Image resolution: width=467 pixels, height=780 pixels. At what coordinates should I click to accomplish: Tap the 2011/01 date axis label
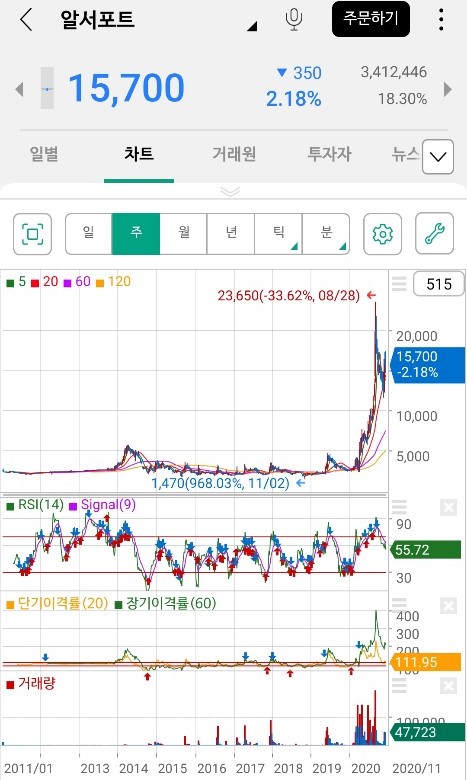[x=28, y=768]
